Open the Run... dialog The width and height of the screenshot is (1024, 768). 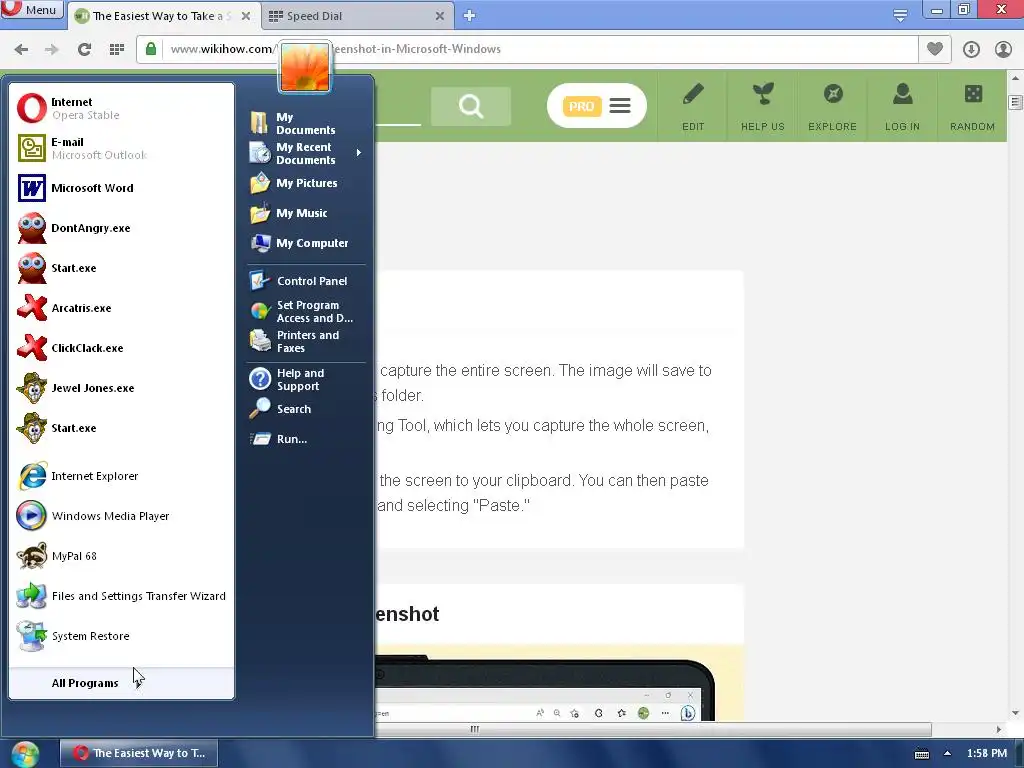tap(306, 439)
